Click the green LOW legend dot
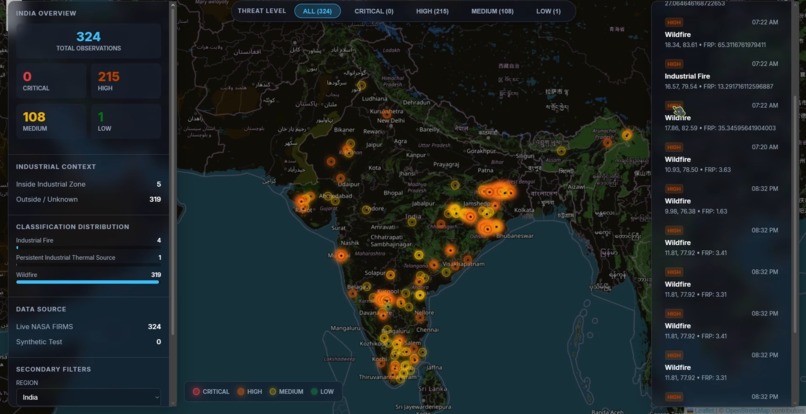The image size is (806, 414). 314,391
